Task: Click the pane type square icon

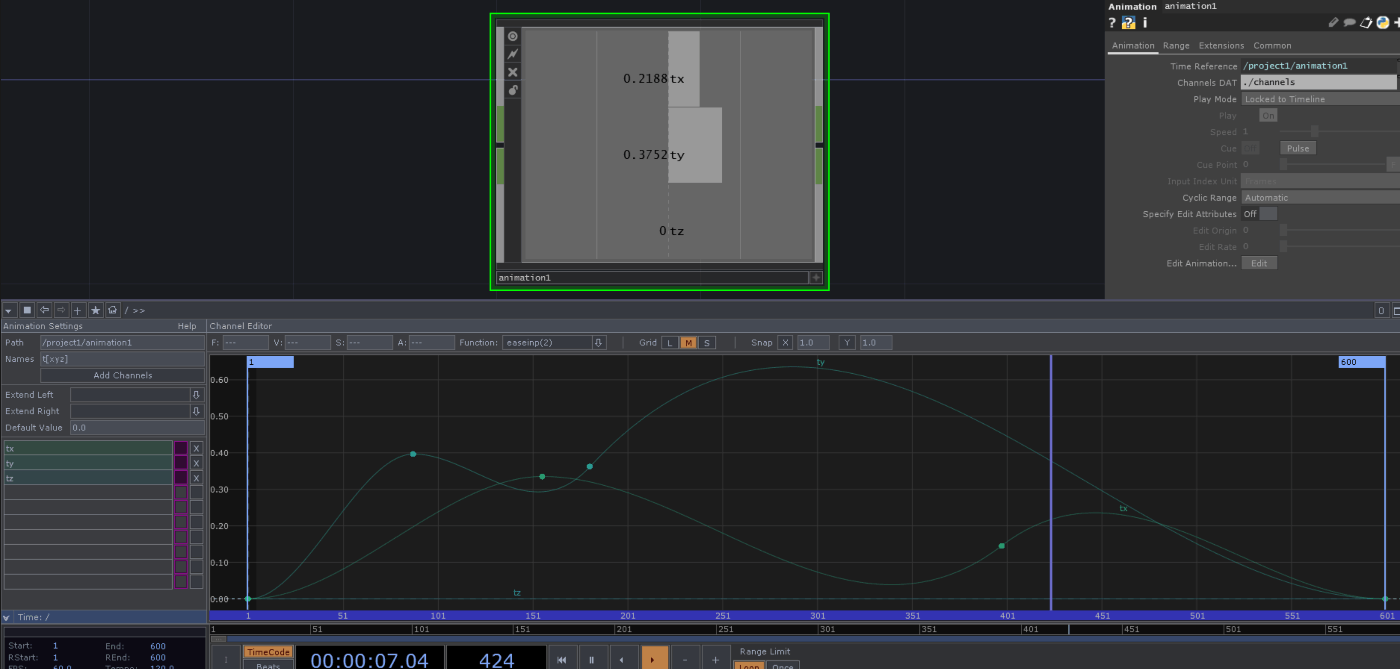Action: pyautogui.click(x=28, y=311)
